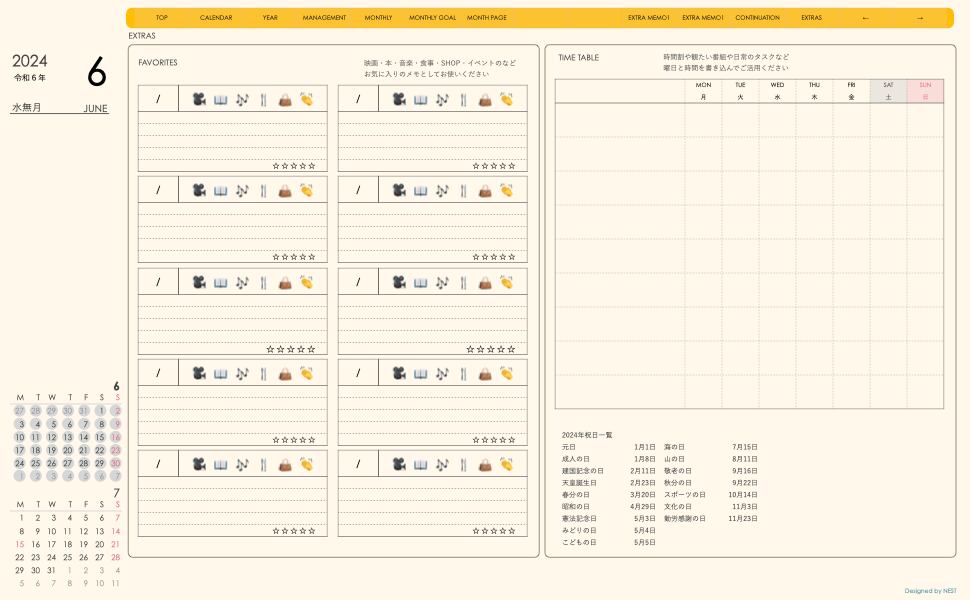Viewport: 970px width, 600px height.
Task: Select the music notes icon in the fourth right card
Action: pos(442,373)
